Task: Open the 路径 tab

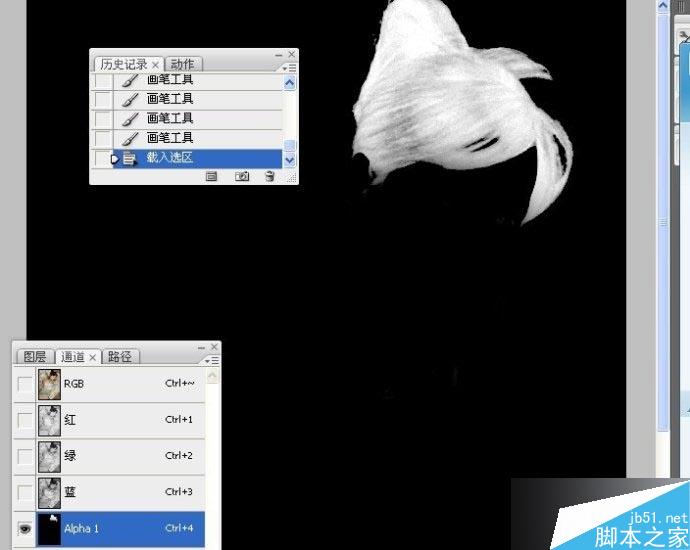Action: (x=120, y=357)
